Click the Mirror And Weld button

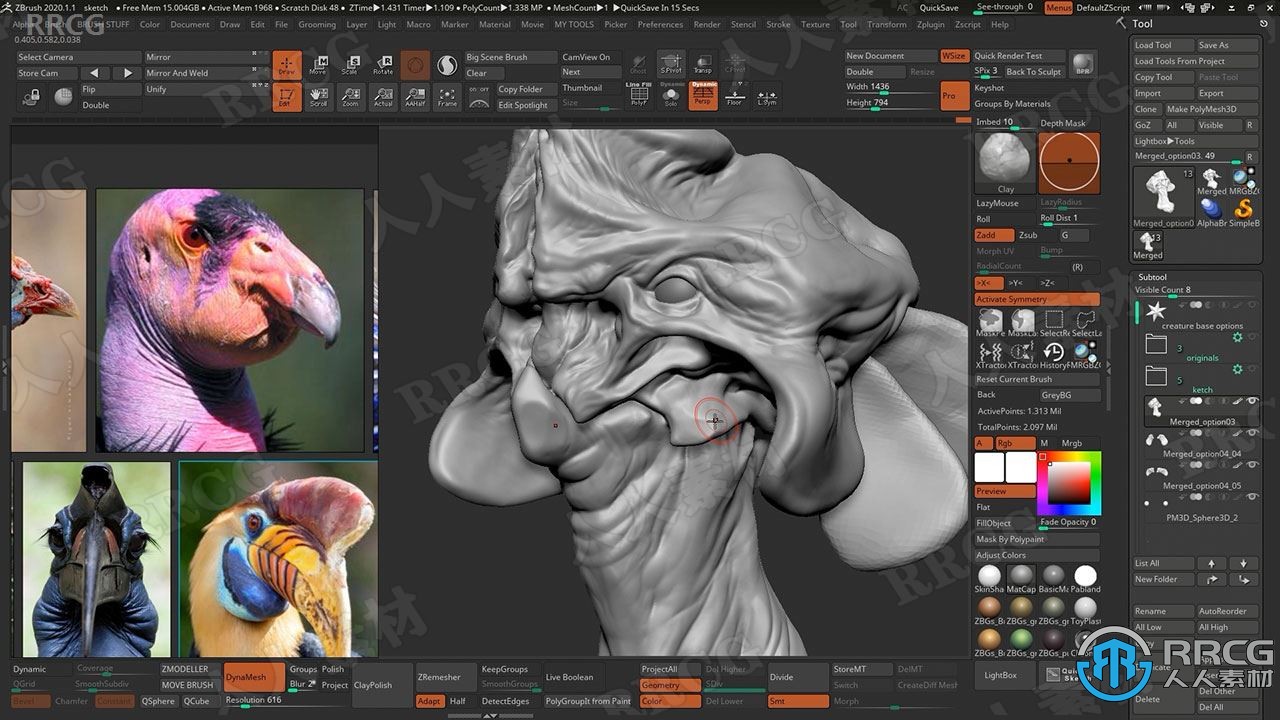[205, 73]
